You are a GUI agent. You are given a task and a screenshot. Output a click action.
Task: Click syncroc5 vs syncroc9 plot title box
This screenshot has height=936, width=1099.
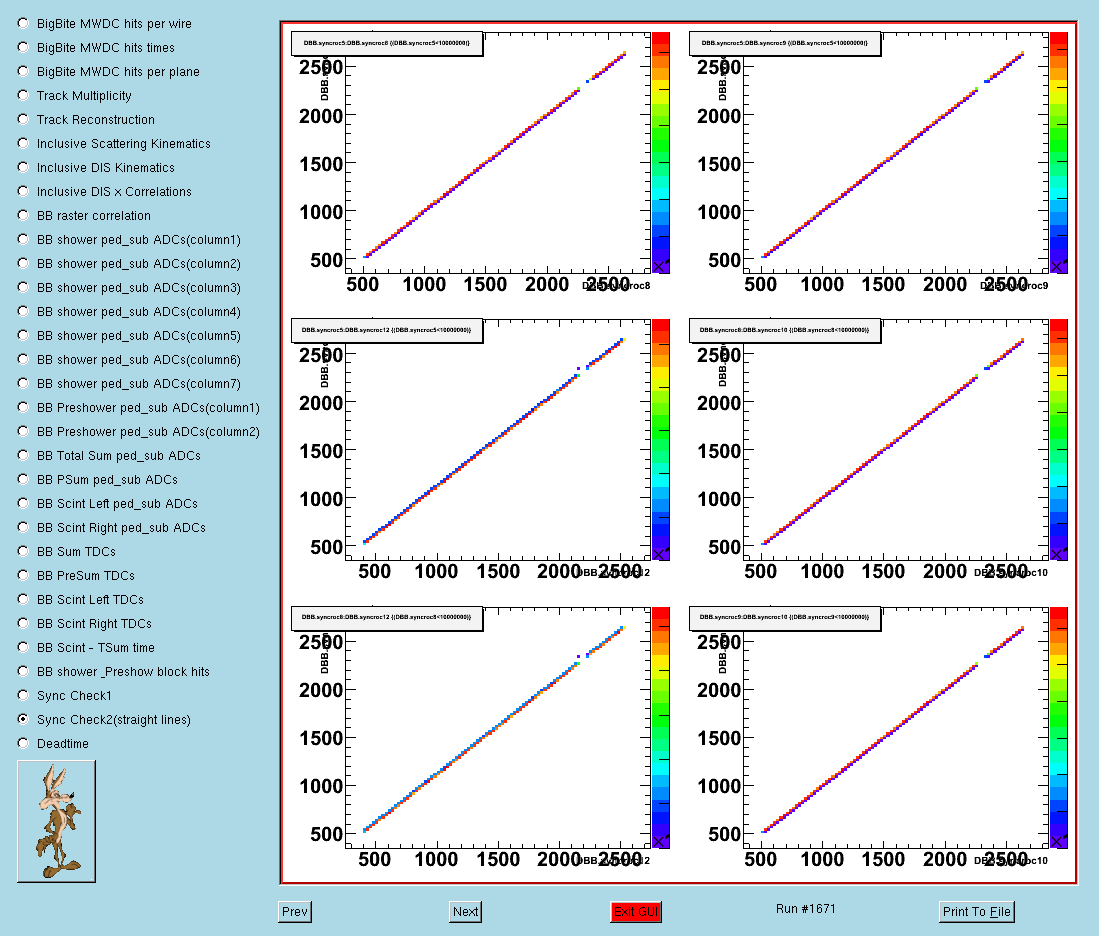pyautogui.click(x=785, y=43)
